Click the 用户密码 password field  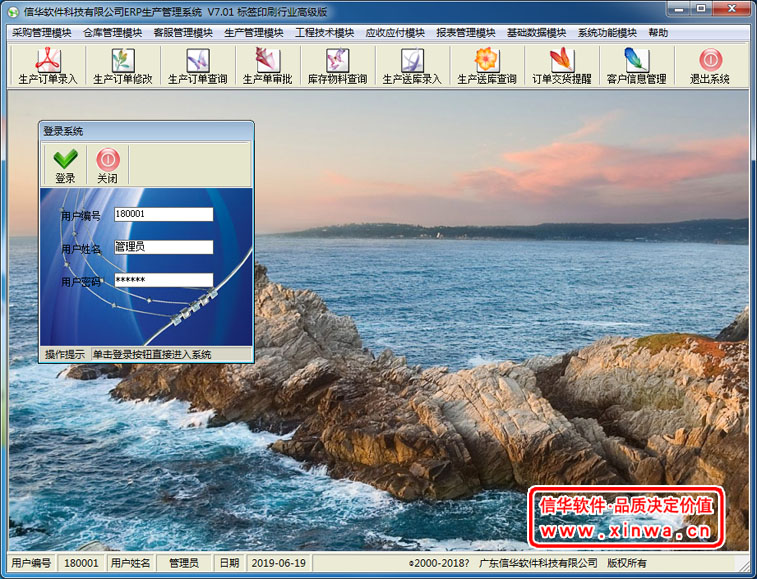pyautogui.click(x=164, y=280)
